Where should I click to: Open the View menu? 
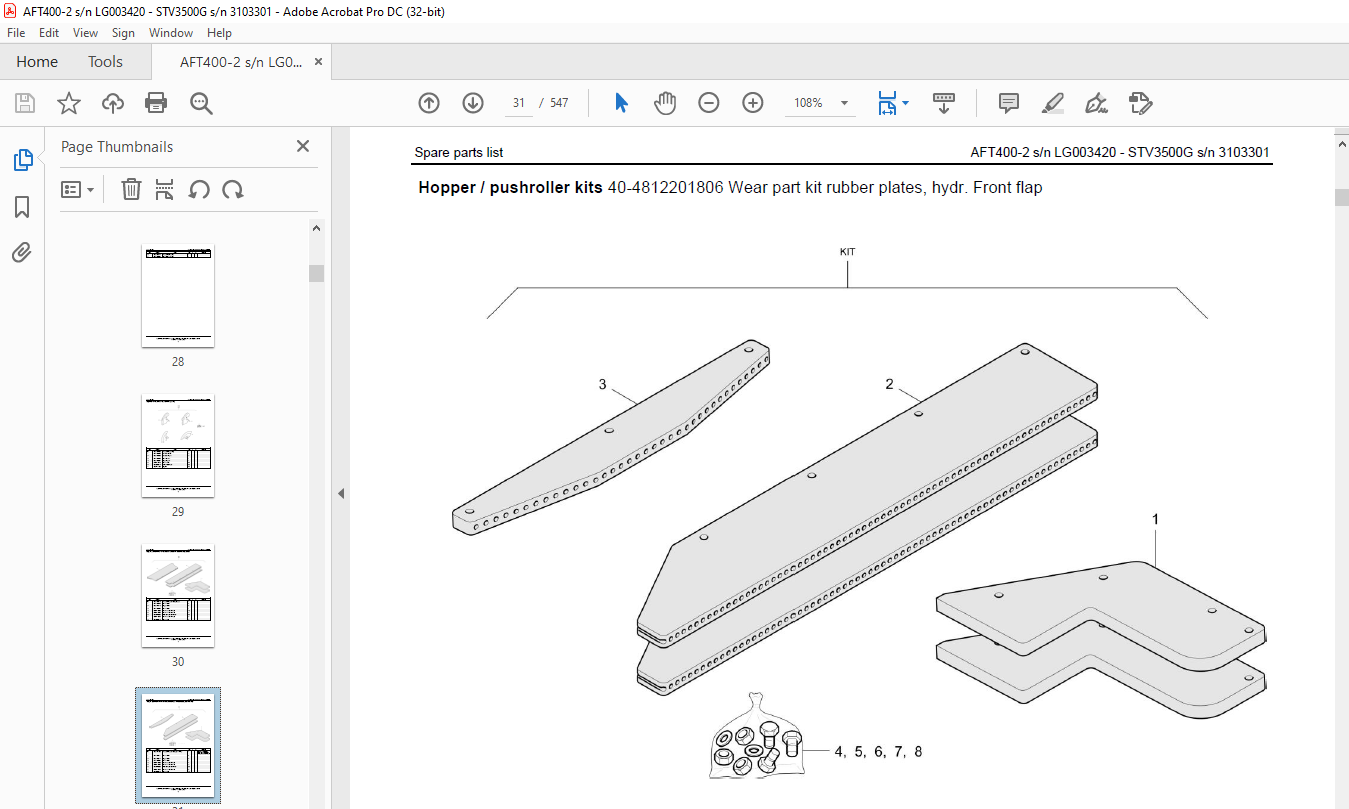pos(85,33)
